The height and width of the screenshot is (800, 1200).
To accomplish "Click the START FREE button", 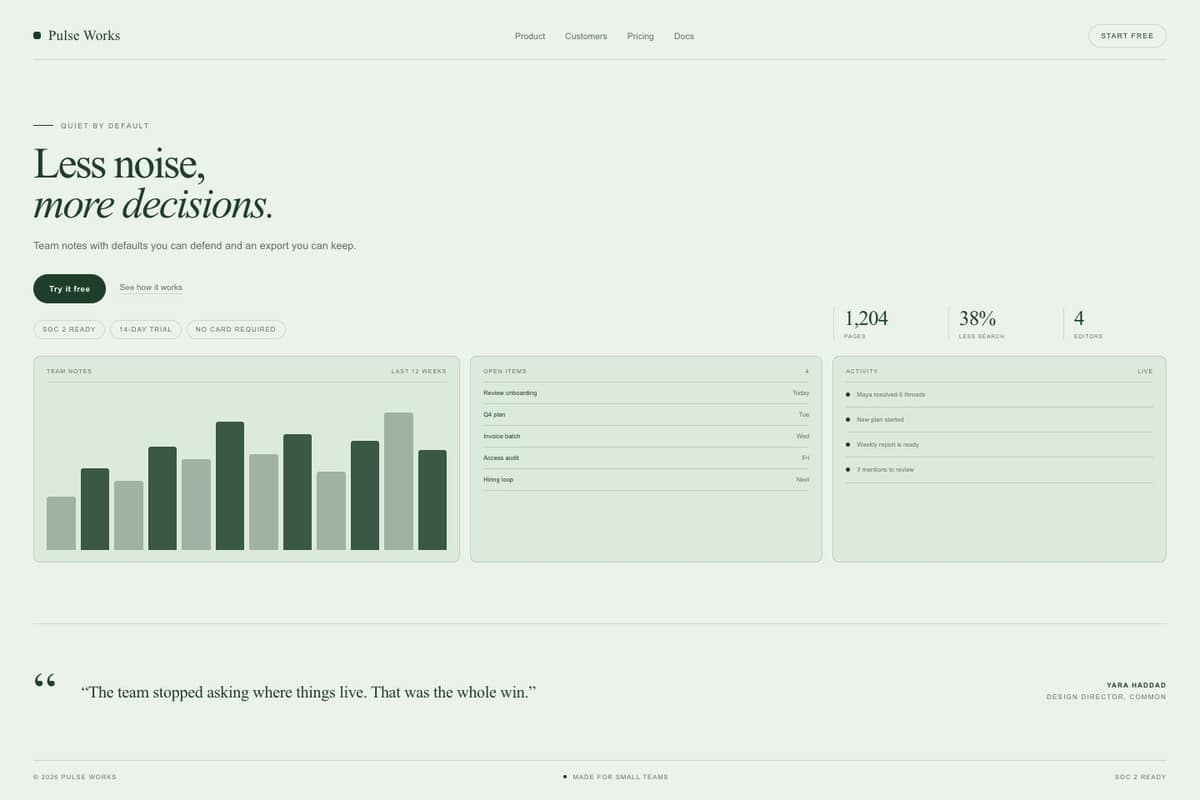I will tap(1127, 36).
